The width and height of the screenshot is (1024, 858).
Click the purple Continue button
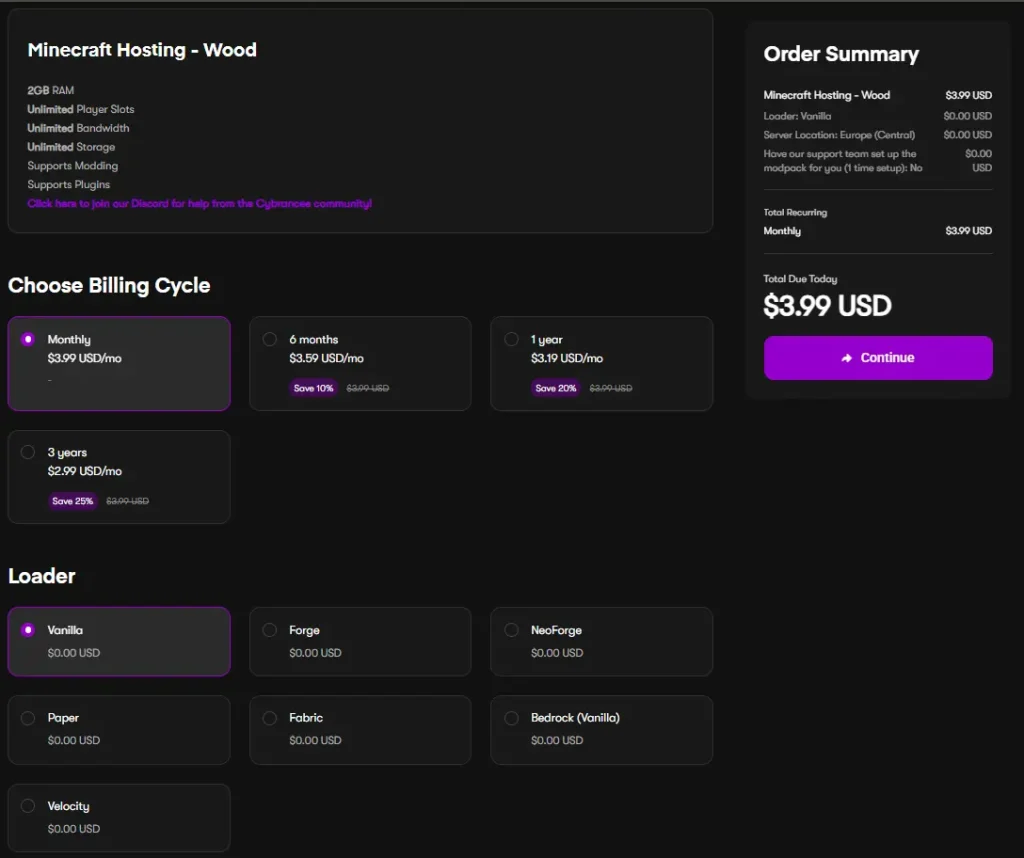[878, 358]
